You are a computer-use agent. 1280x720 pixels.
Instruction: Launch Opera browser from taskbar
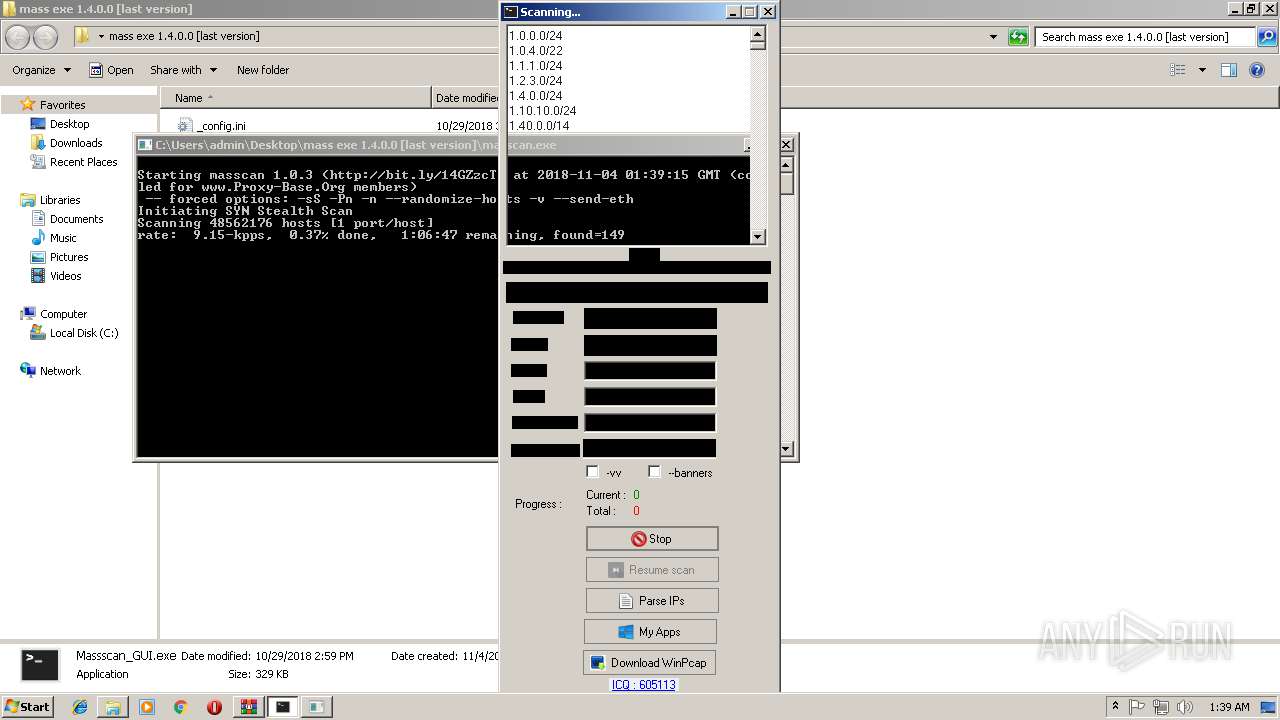(x=214, y=707)
